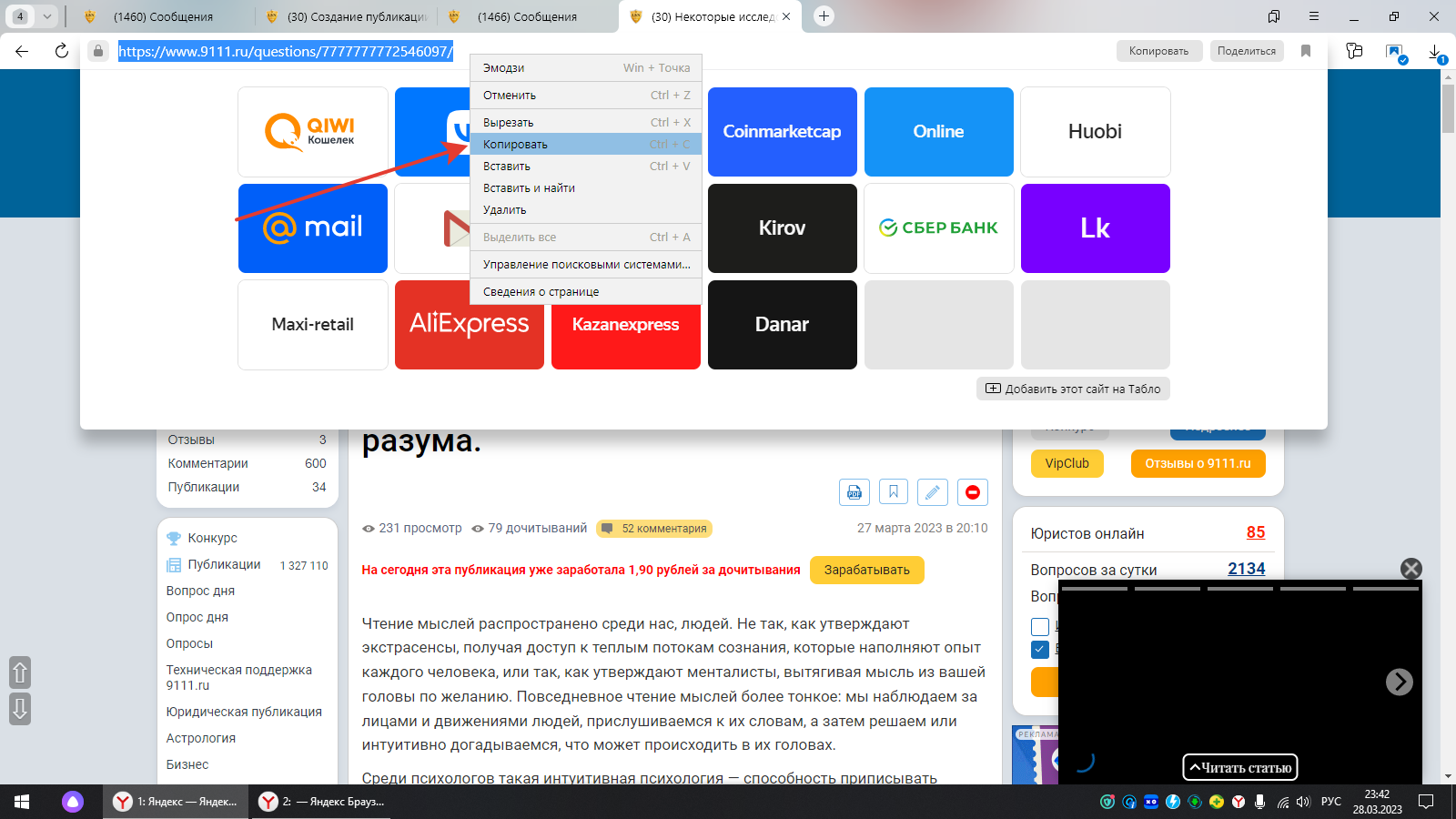The height and width of the screenshot is (819, 1456).
Task: Choose "Вставить и найти" from the context menu
Action: tap(529, 188)
